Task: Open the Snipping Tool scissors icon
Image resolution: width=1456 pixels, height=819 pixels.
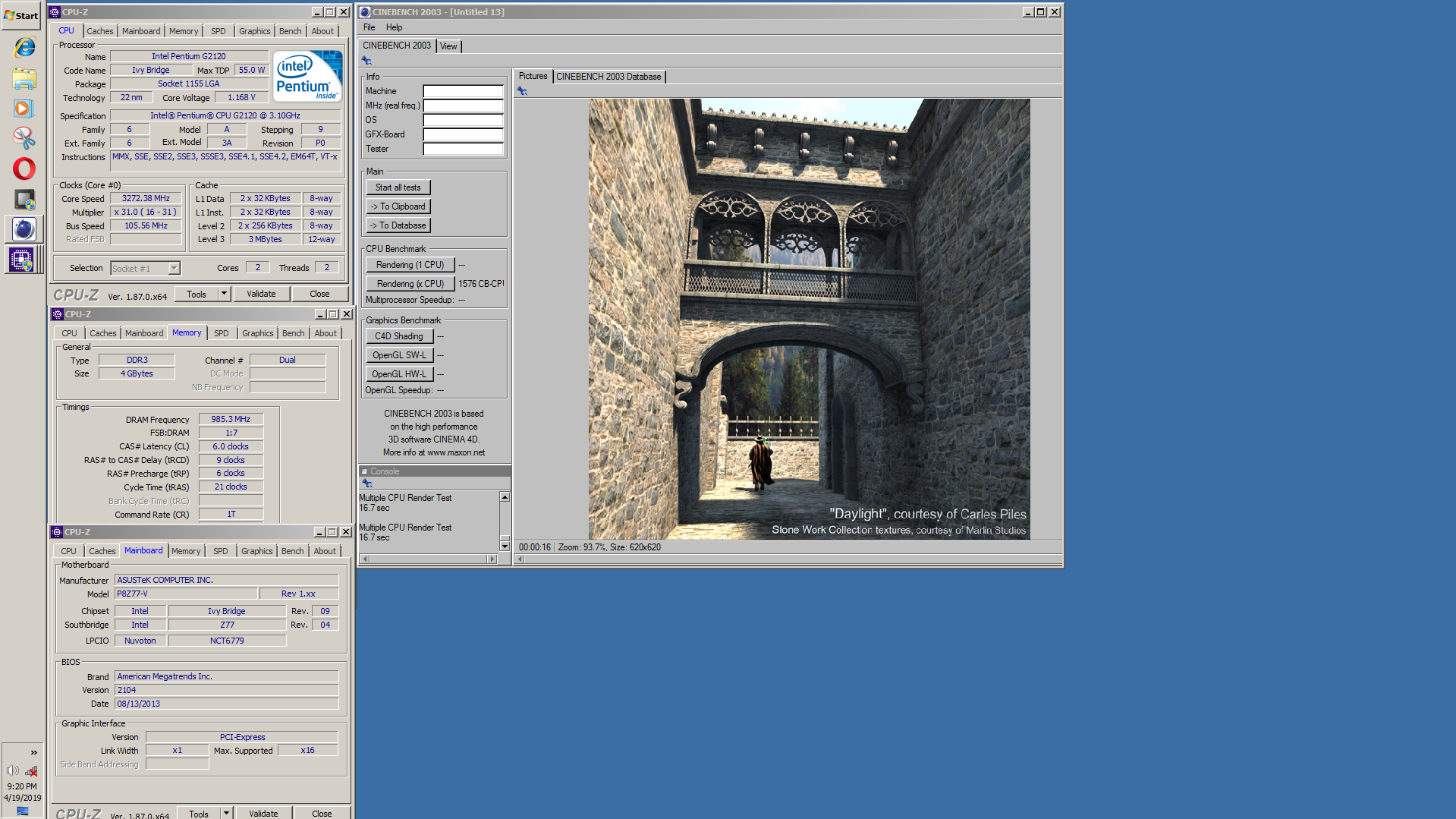Action: pos(24,138)
